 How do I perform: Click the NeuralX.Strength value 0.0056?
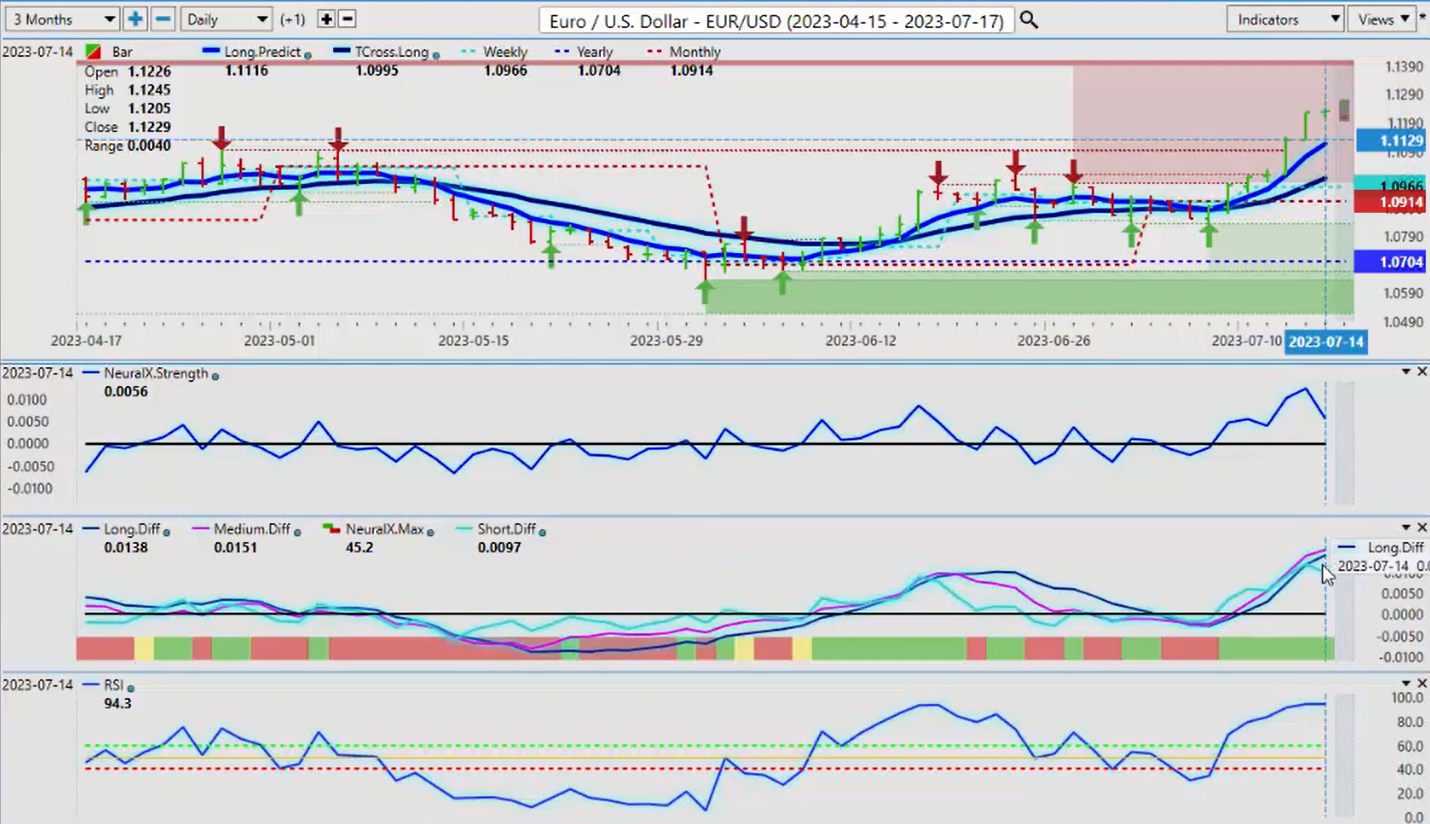[x=126, y=392]
